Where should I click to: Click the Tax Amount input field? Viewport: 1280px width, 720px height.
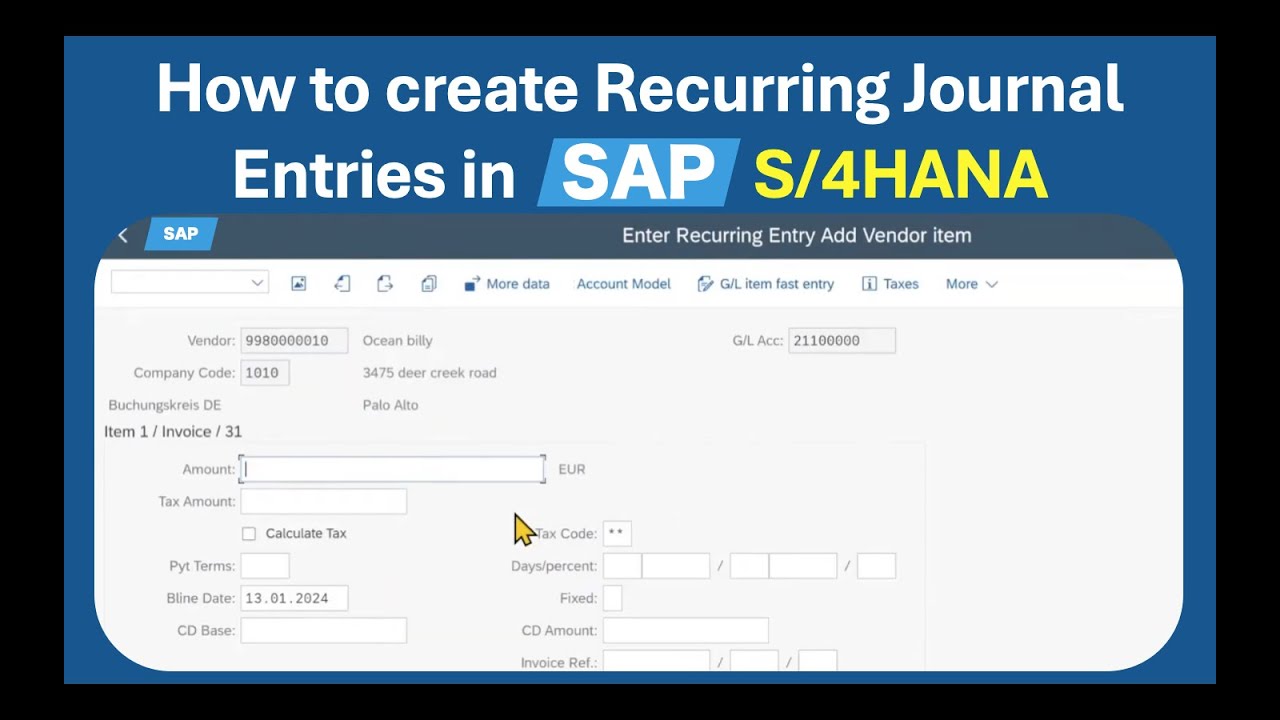pos(323,501)
